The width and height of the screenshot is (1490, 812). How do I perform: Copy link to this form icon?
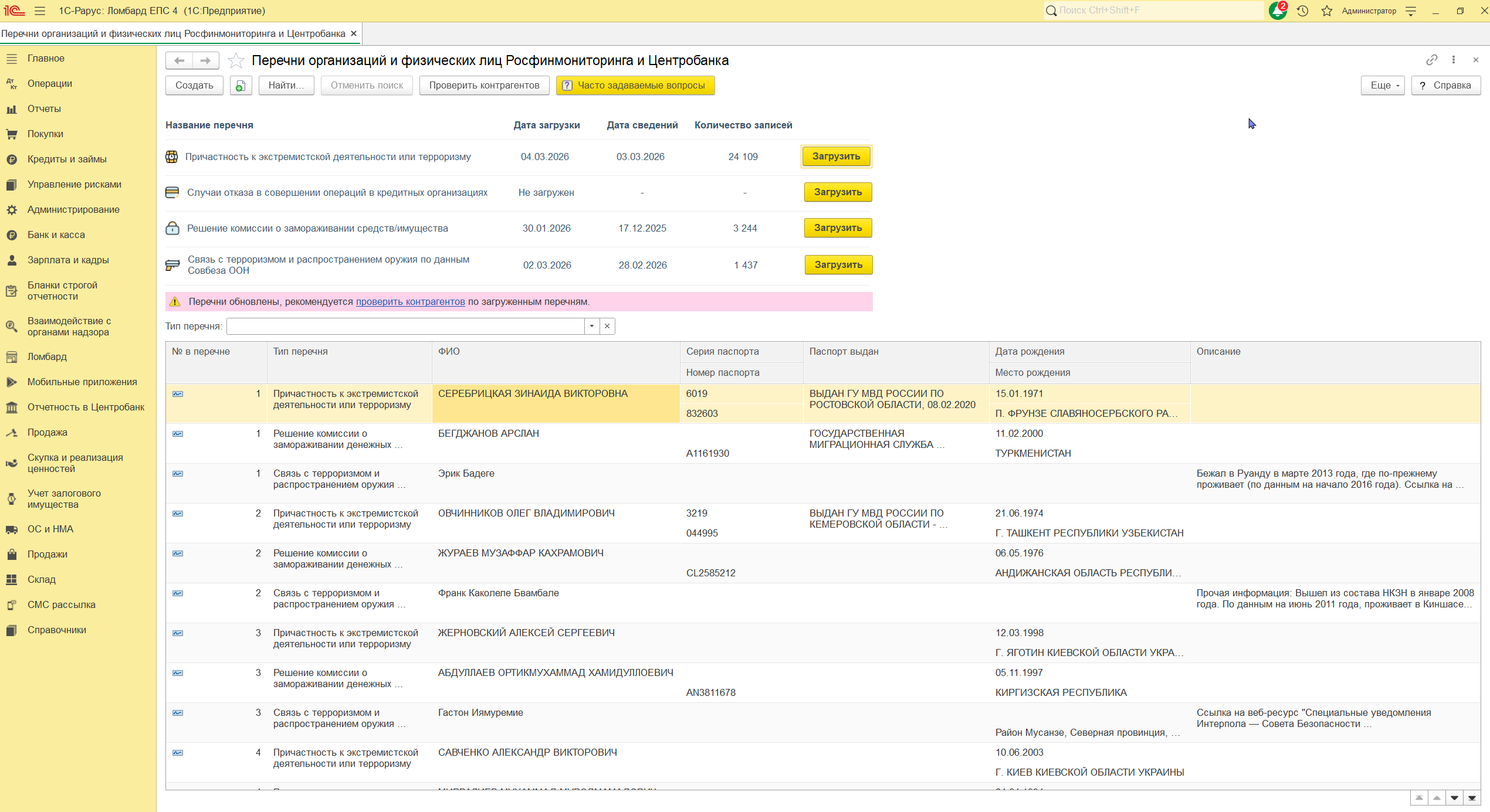[1431, 60]
